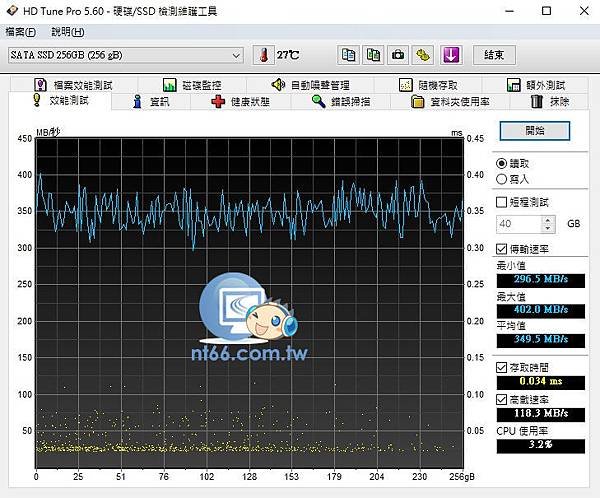
Task: Switch to the 抹除 tab
Action: tap(549, 102)
